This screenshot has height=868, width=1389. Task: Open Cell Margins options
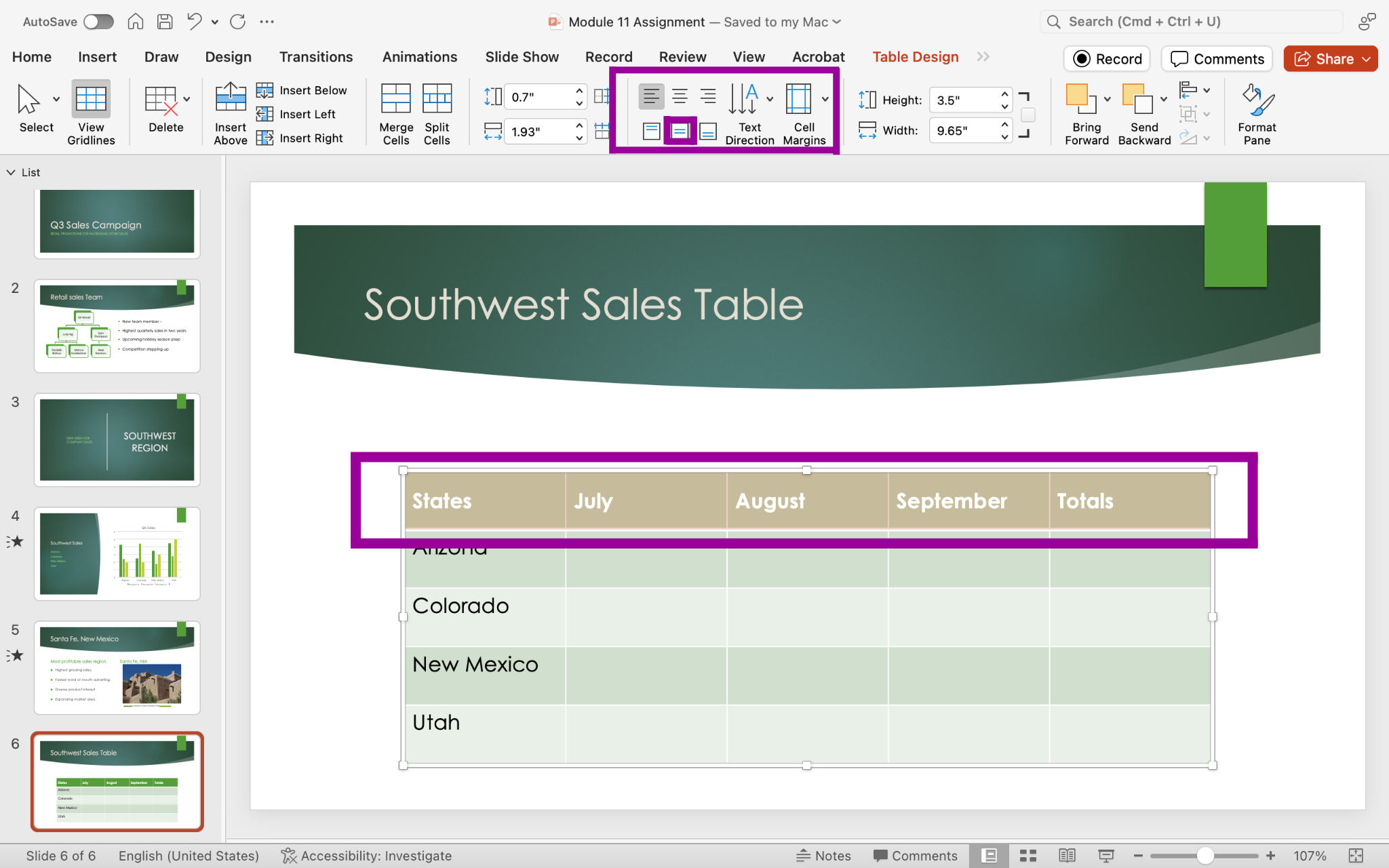point(804,114)
